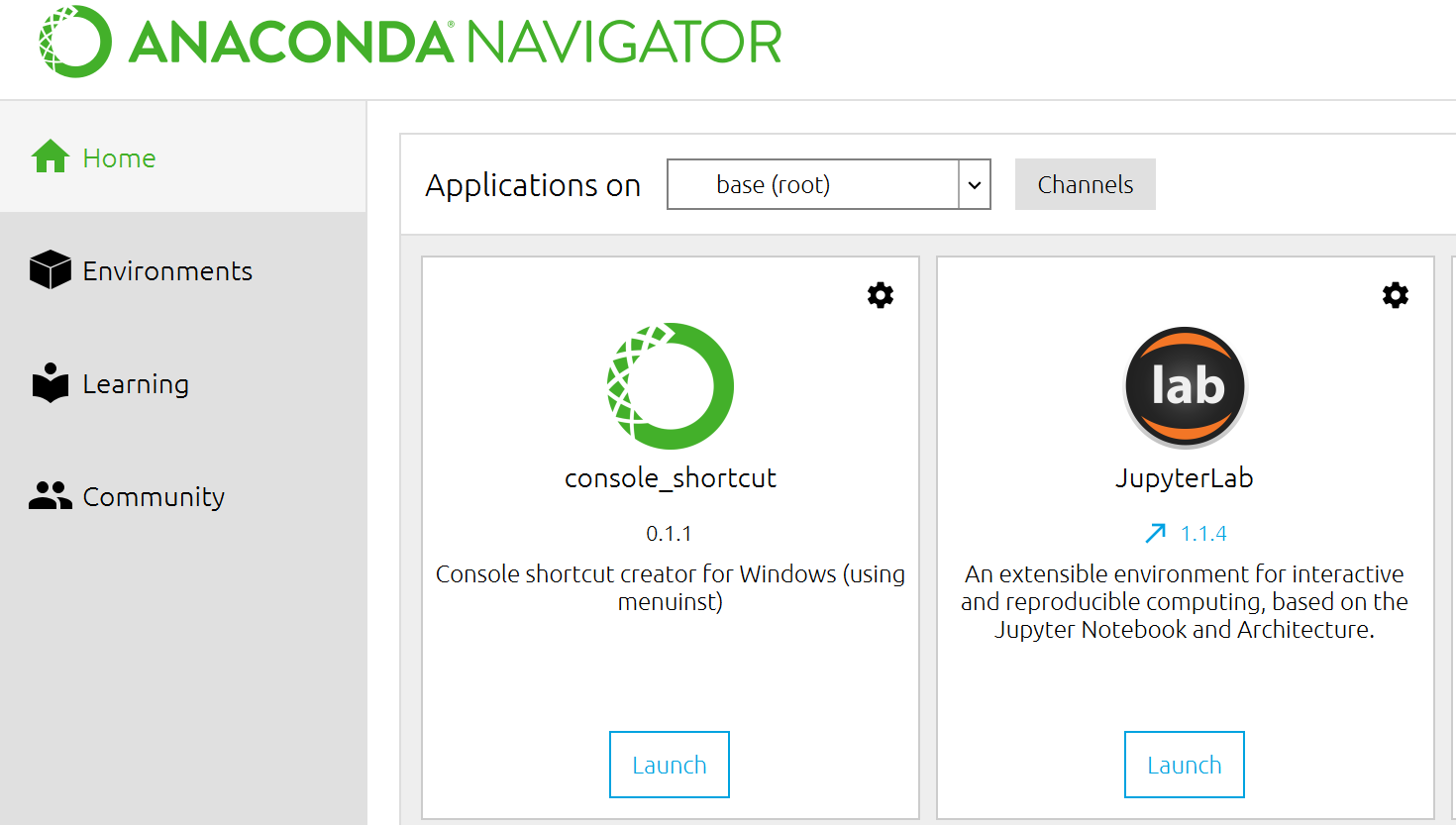Open console_shortcut gear settings
The image size is (1456, 825).
click(881, 295)
